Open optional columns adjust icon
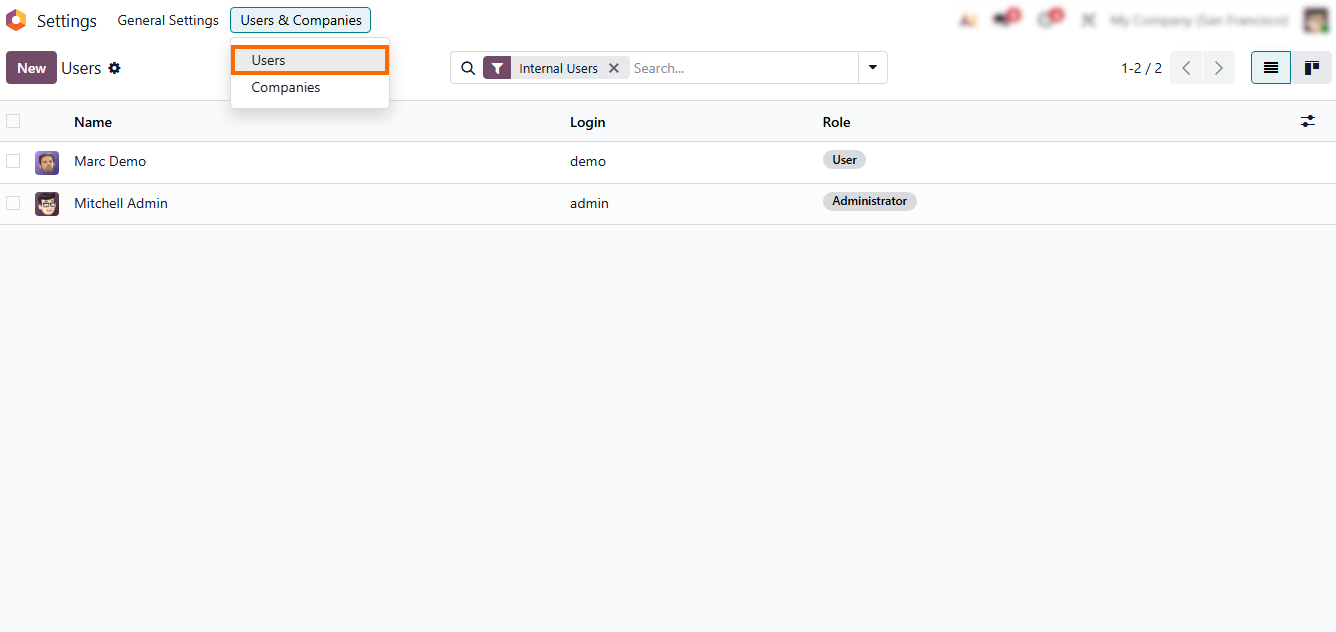Screen dimensions: 1336x632 click(1308, 121)
